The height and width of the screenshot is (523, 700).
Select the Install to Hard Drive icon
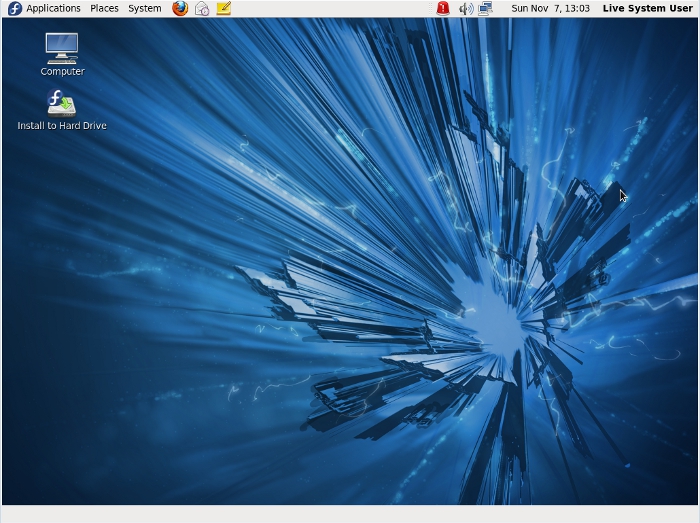click(62, 102)
